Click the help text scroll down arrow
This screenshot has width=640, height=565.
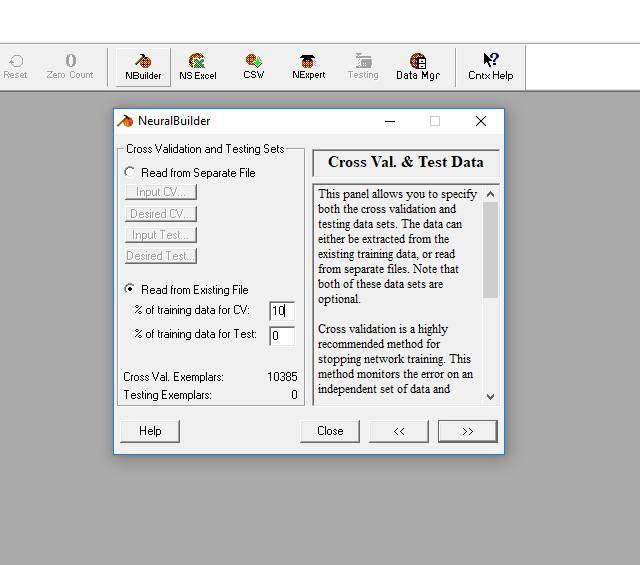click(491, 396)
